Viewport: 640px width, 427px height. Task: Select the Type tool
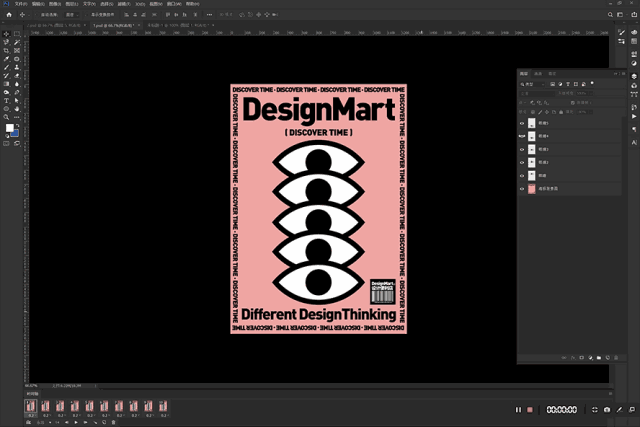(6, 101)
